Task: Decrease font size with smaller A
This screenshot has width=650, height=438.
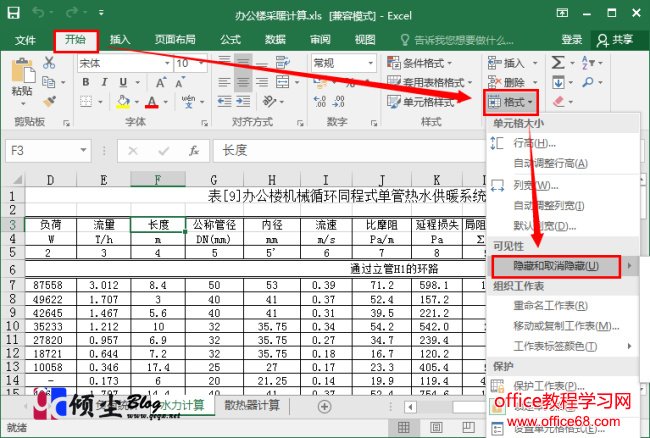Action: [179, 82]
